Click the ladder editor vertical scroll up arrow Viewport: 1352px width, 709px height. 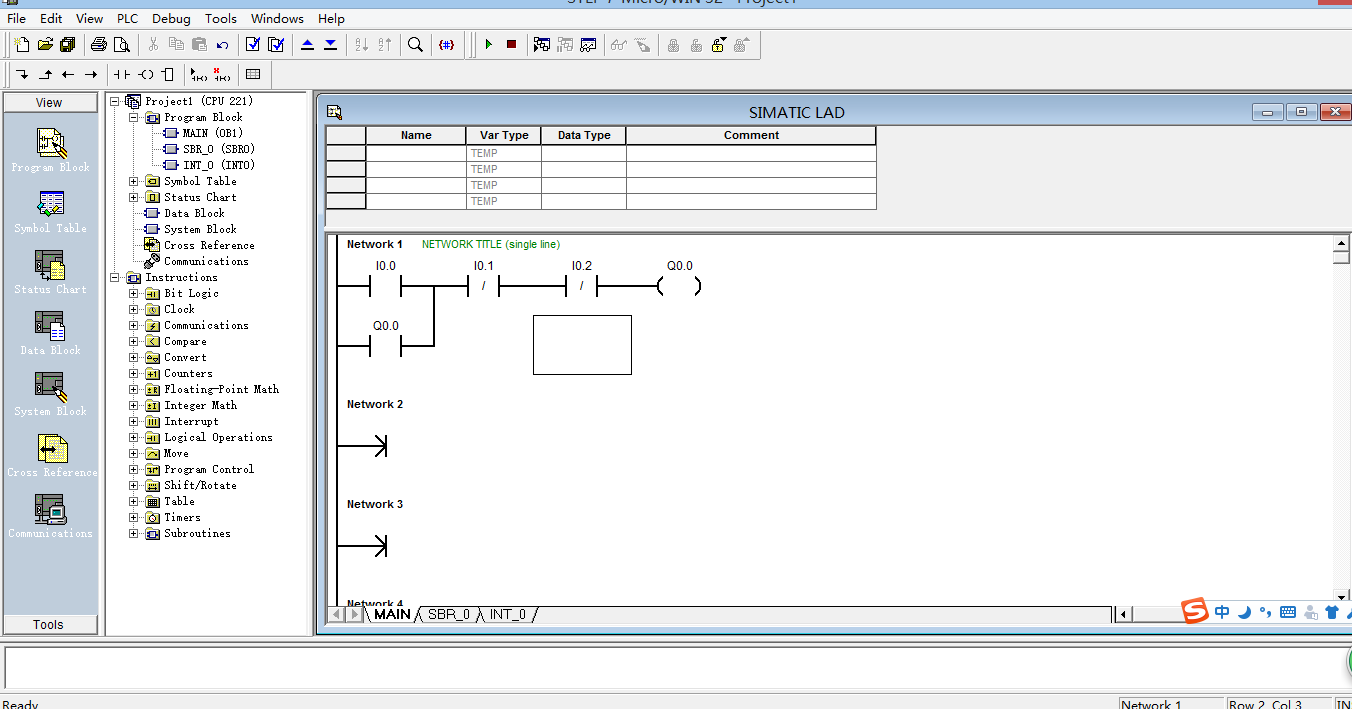(x=1342, y=243)
